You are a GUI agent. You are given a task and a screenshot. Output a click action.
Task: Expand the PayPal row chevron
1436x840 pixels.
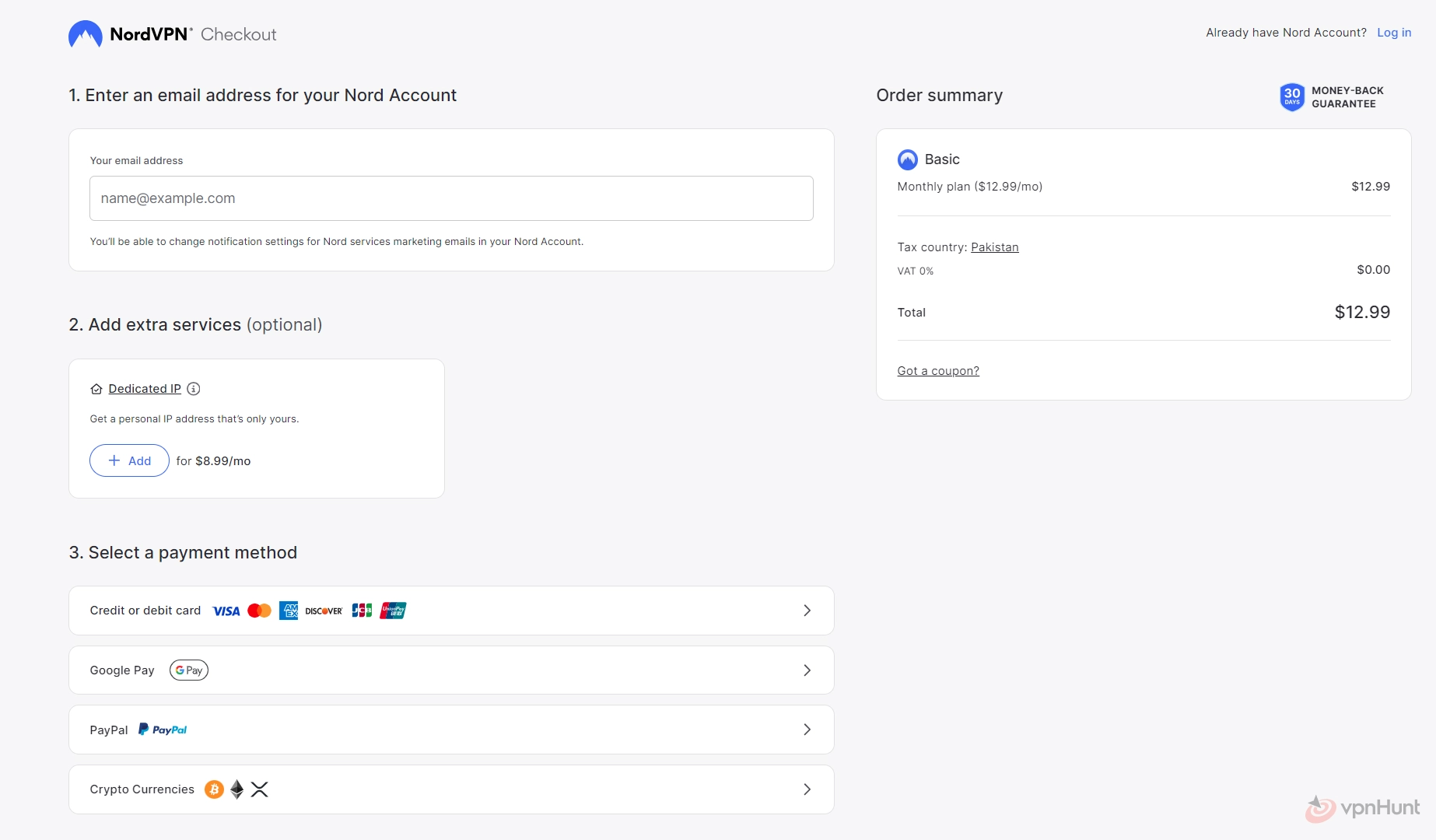coord(807,730)
